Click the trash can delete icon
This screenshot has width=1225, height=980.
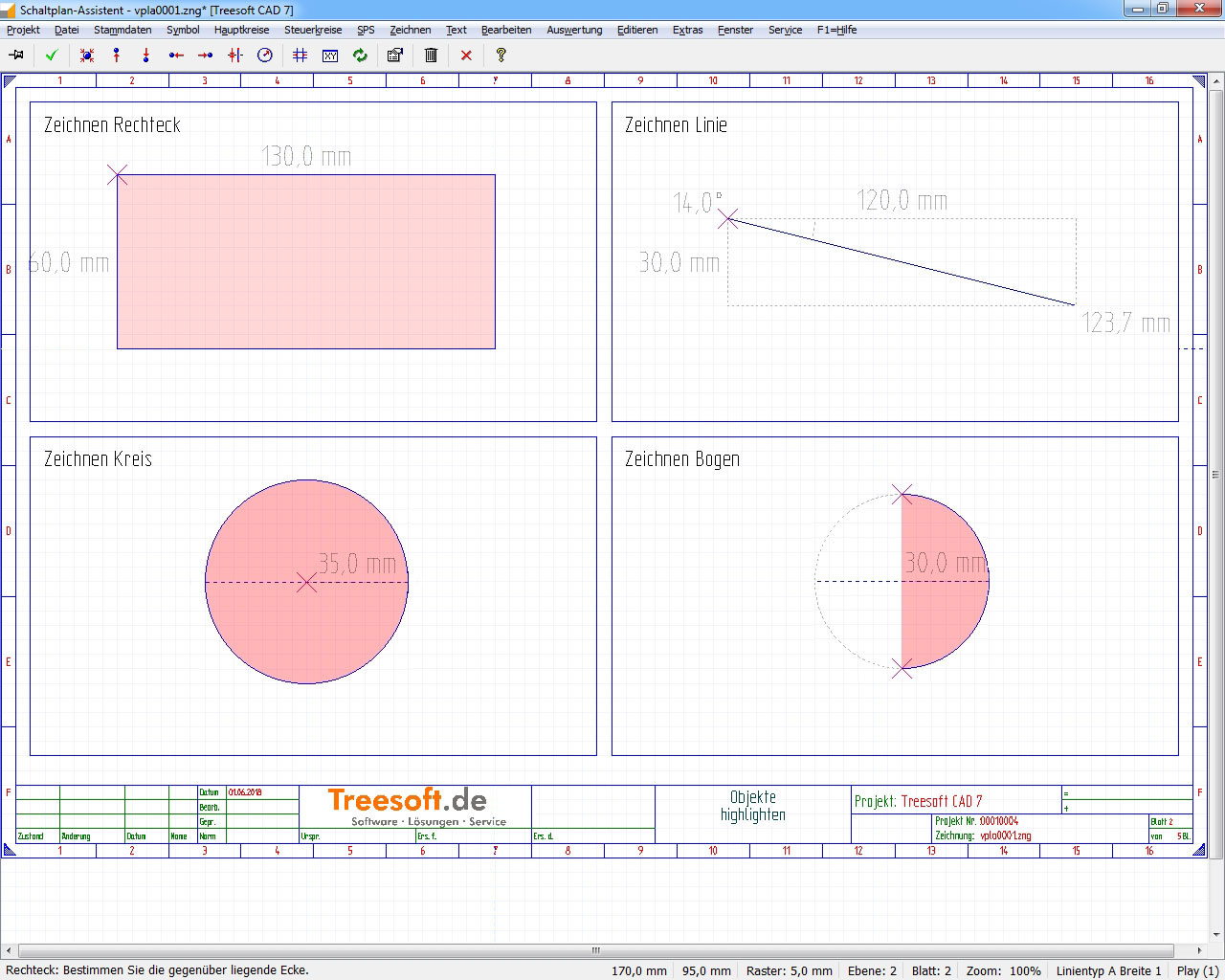tap(431, 56)
